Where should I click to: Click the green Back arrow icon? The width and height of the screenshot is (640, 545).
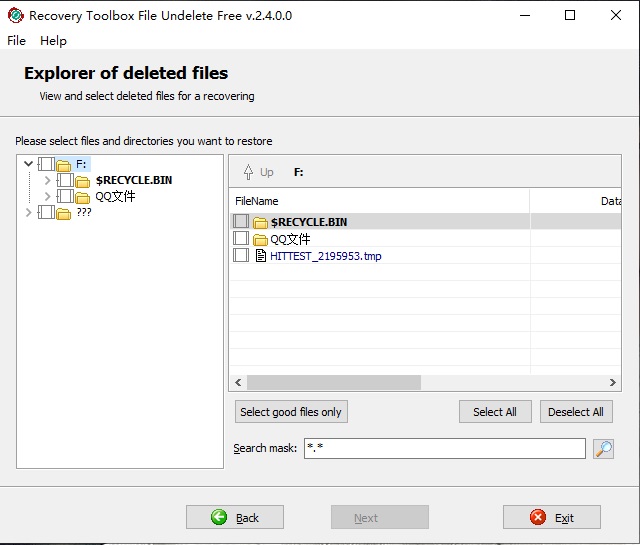219,517
